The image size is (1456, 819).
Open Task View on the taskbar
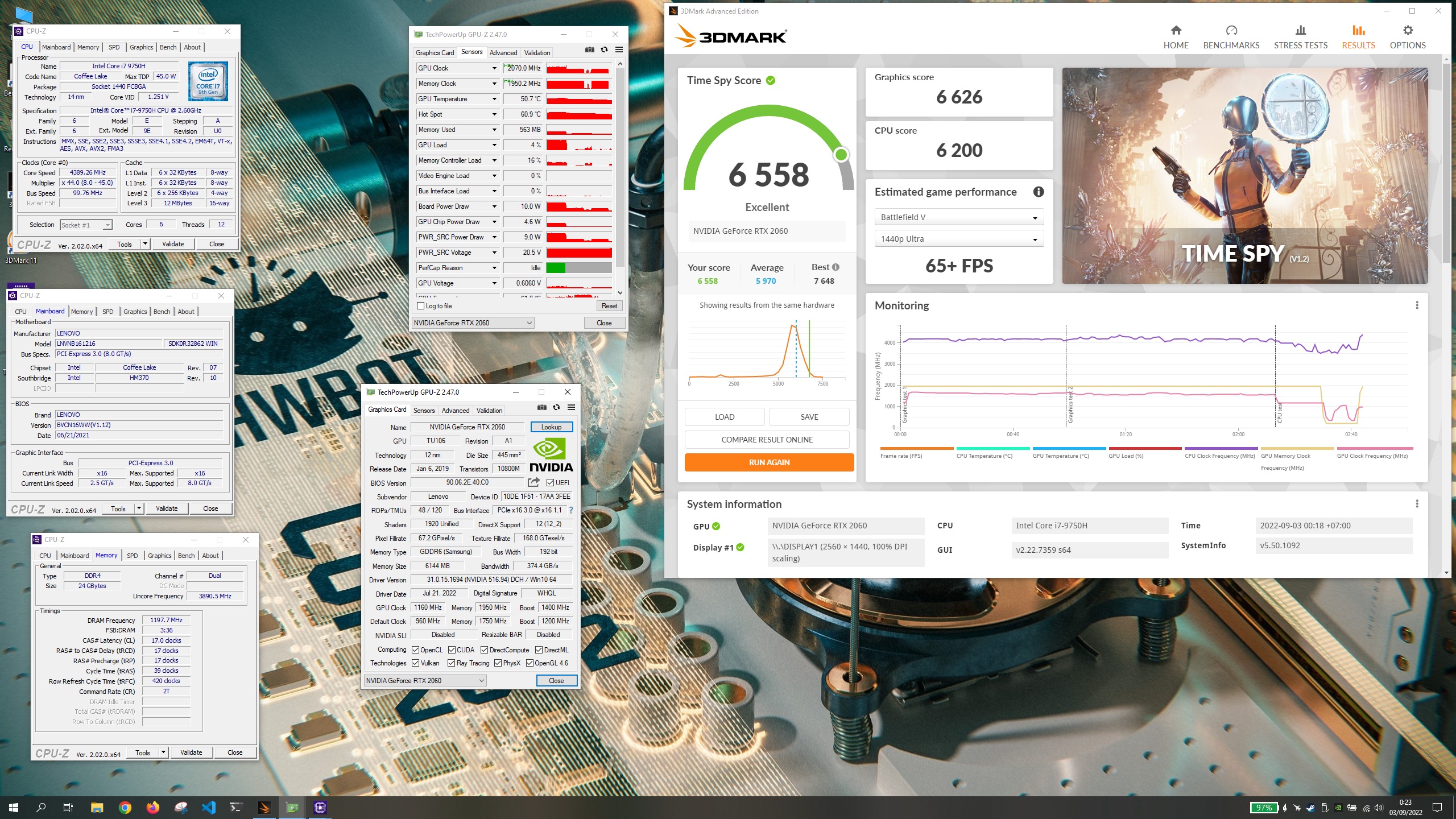pos(68,808)
